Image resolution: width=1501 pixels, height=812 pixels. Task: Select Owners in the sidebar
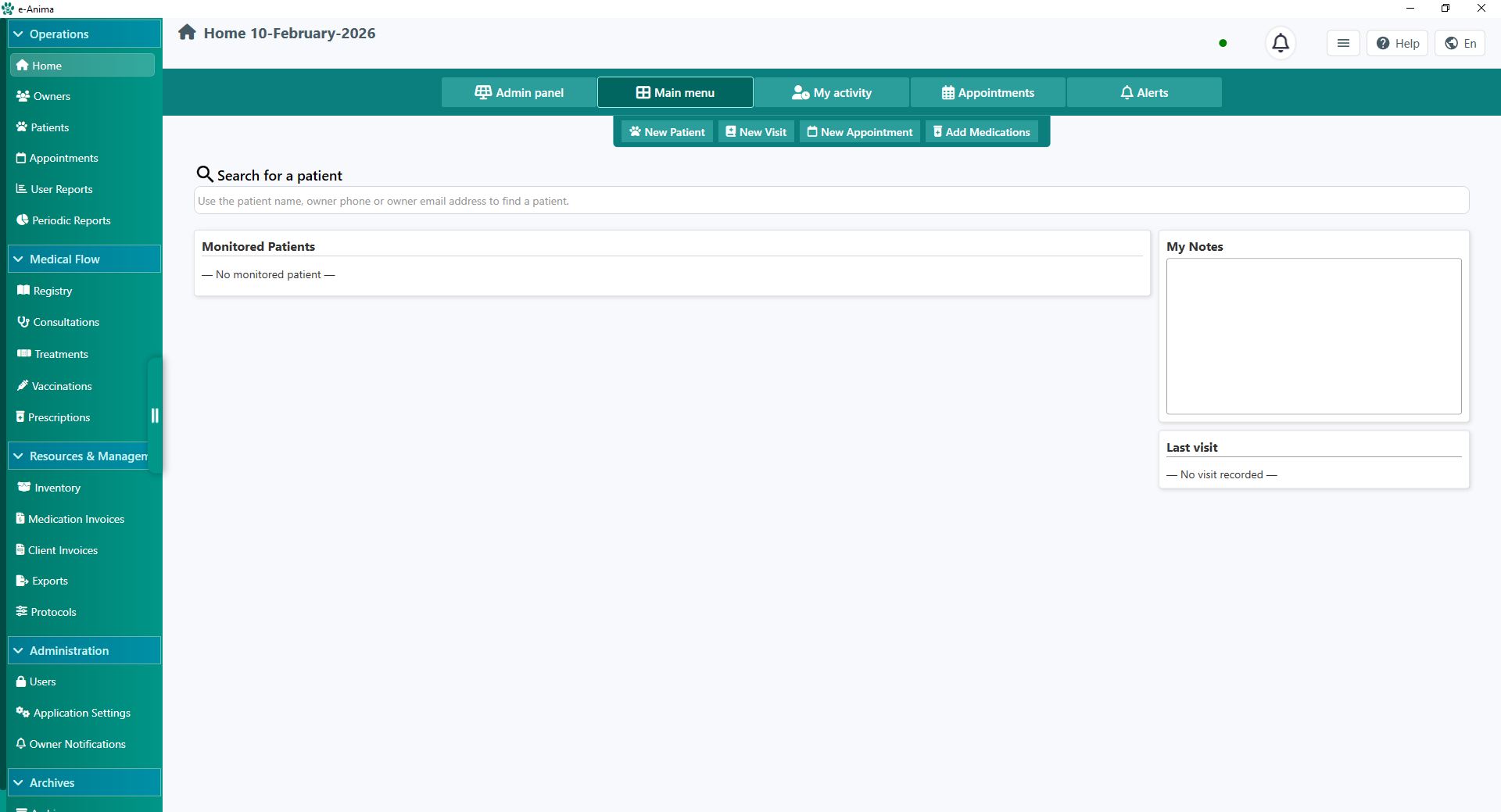pos(52,95)
